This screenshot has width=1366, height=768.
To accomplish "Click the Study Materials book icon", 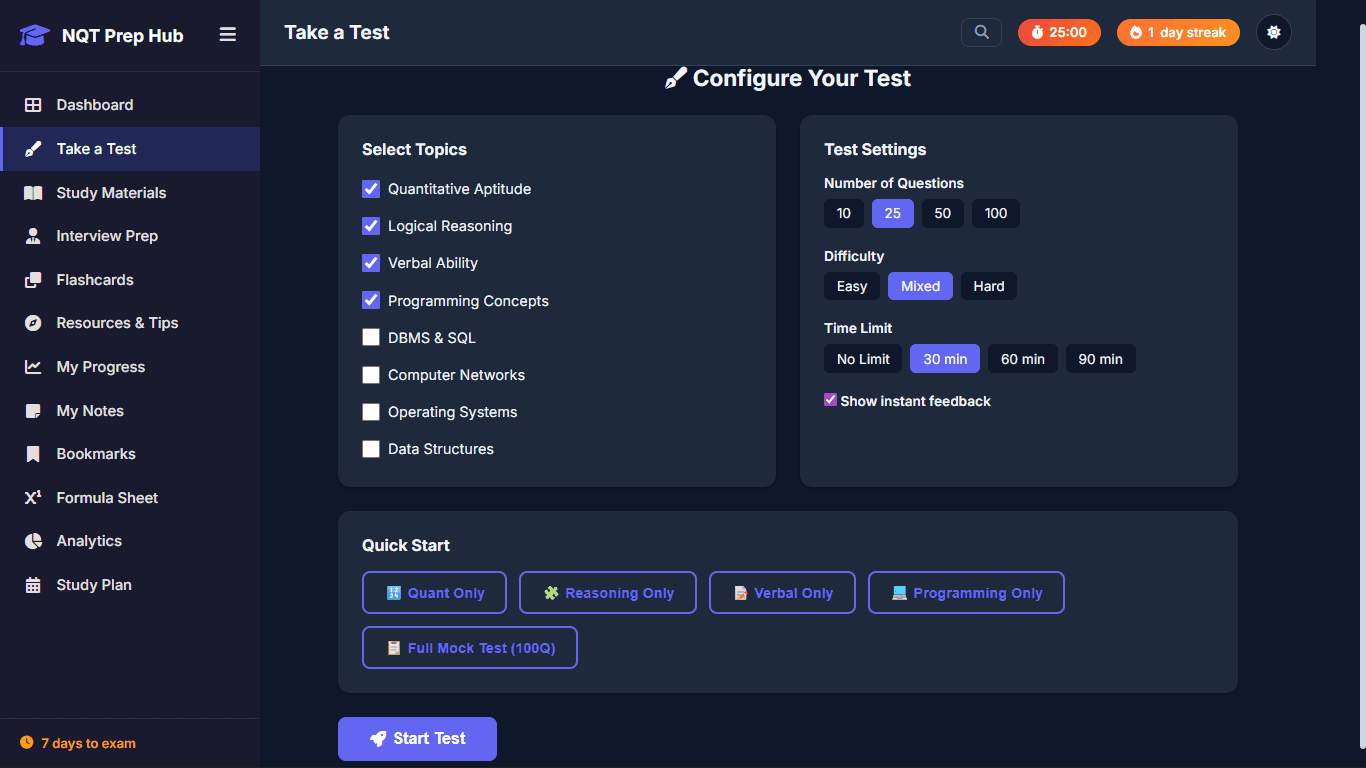I will pyautogui.click(x=33, y=193).
